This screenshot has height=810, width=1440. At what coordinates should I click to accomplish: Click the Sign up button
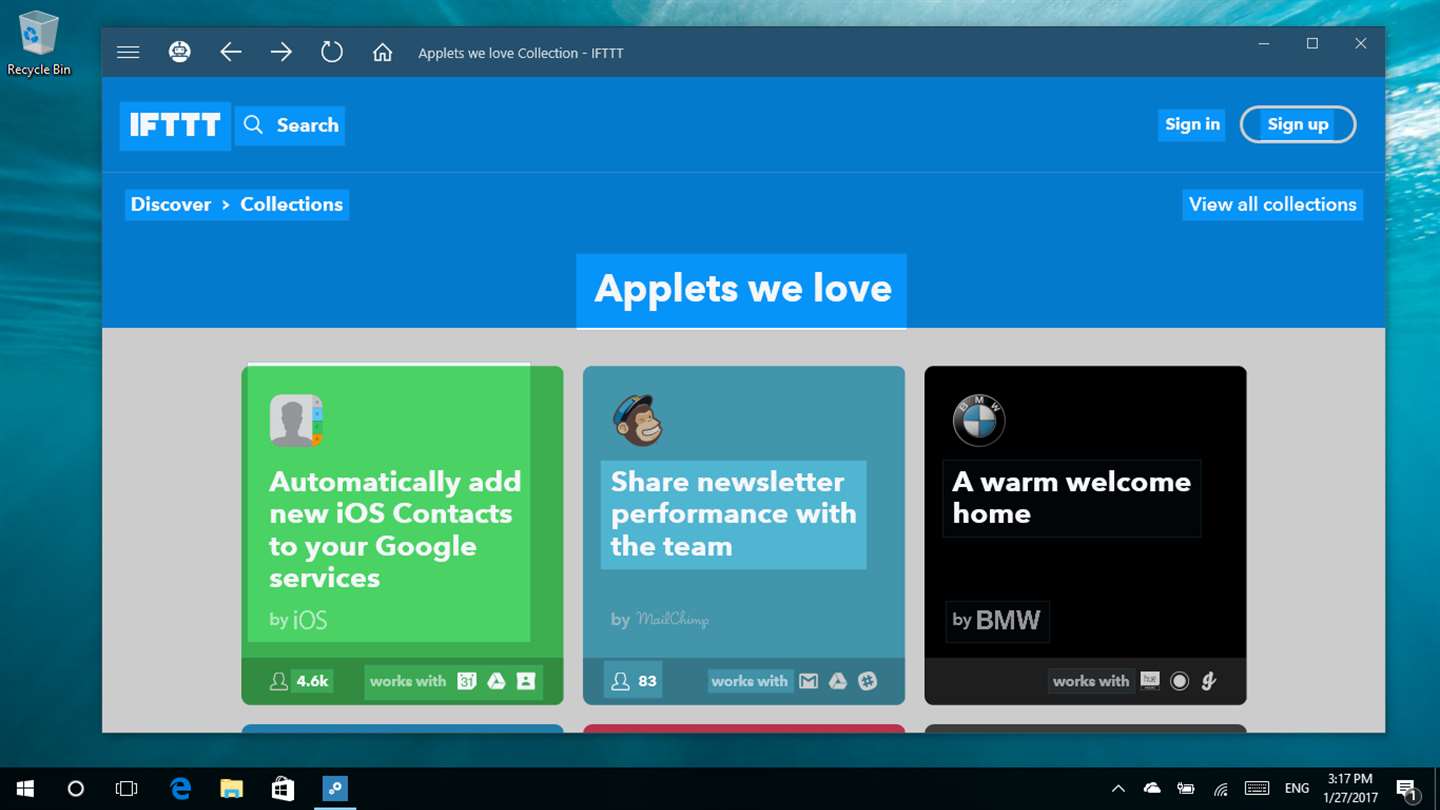coord(1298,124)
